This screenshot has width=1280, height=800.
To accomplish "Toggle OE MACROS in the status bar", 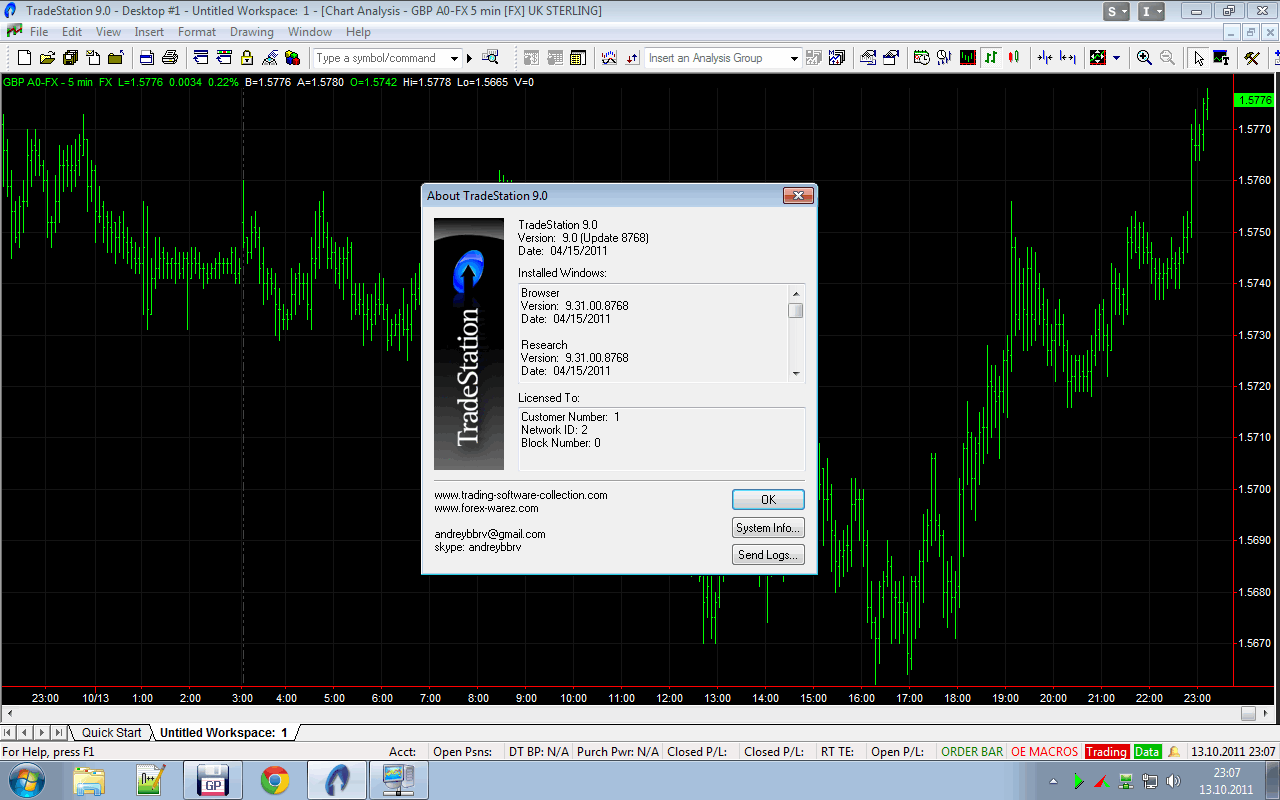I will [x=1044, y=752].
